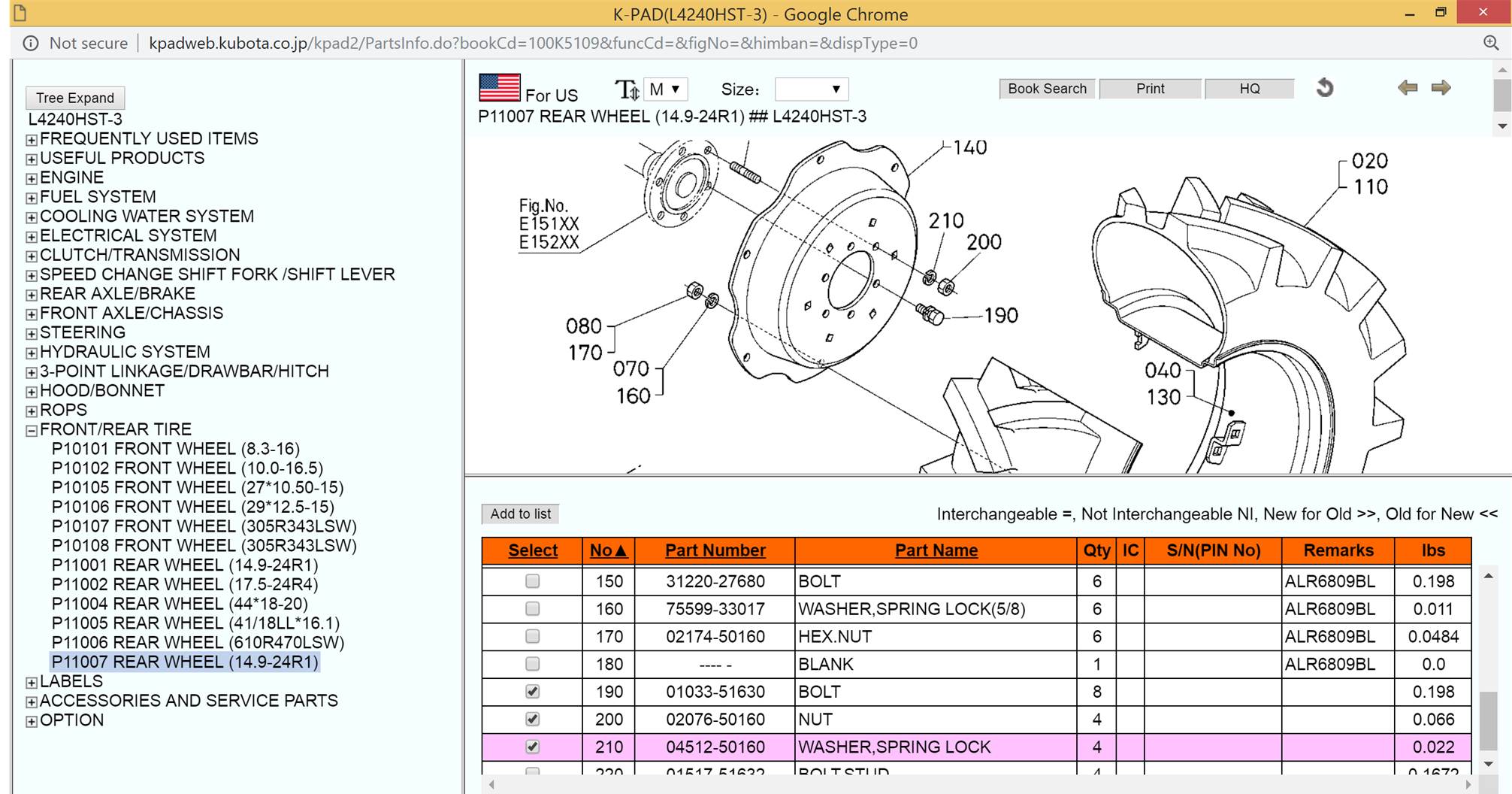Image resolution: width=1512 pixels, height=794 pixels.
Task: Check the select box for part 150
Action: click(x=532, y=581)
